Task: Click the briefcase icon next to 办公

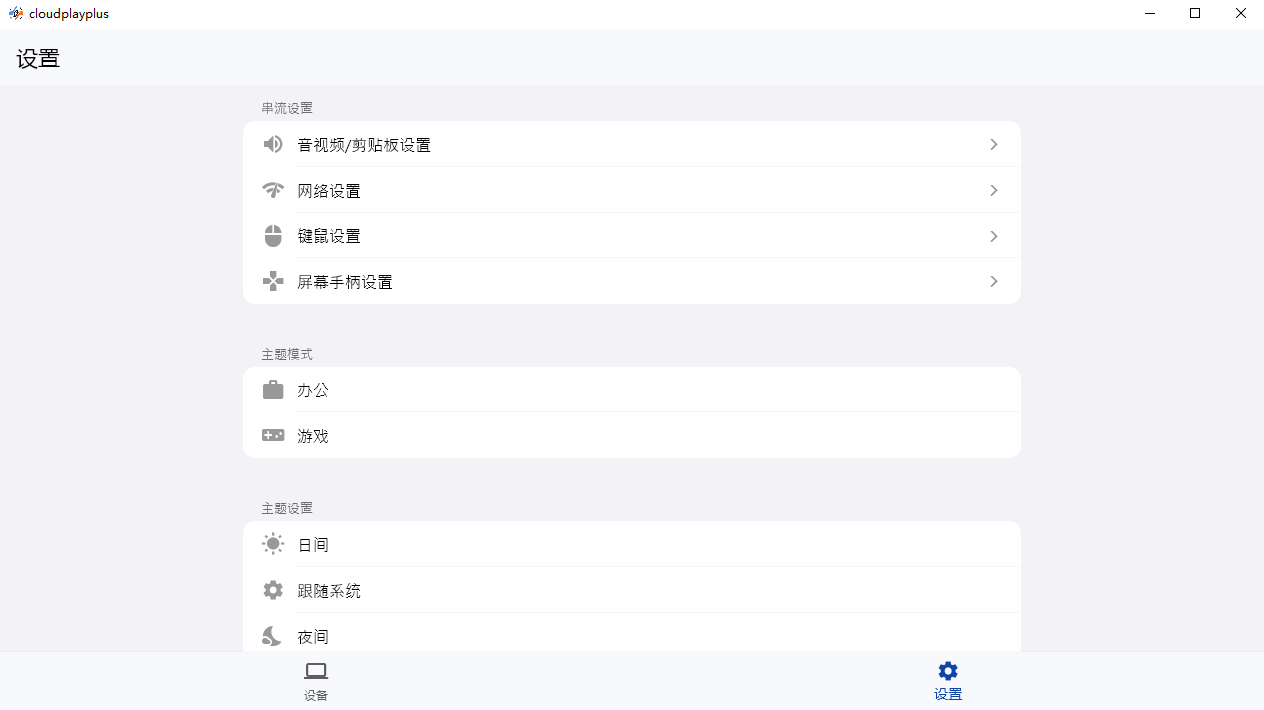Action: (273, 390)
